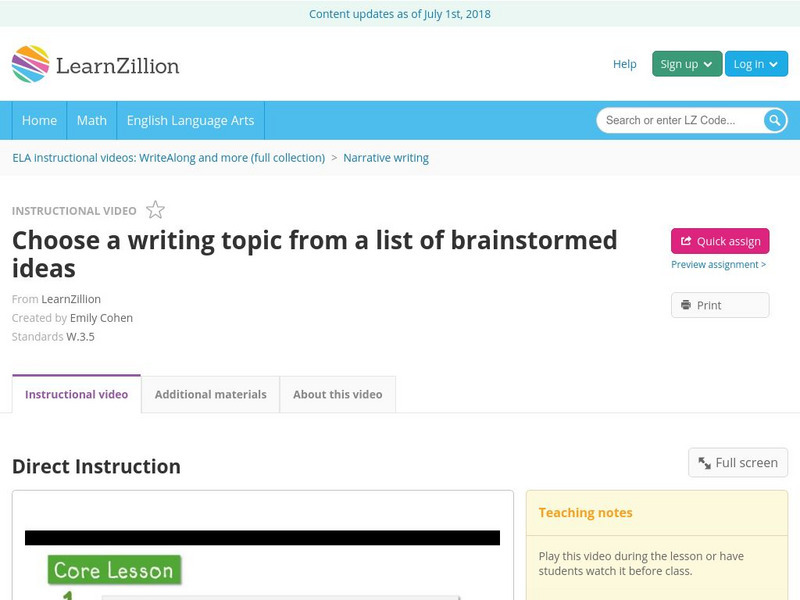
Task: Select the Instructional video tab
Action: click(78, 394)
